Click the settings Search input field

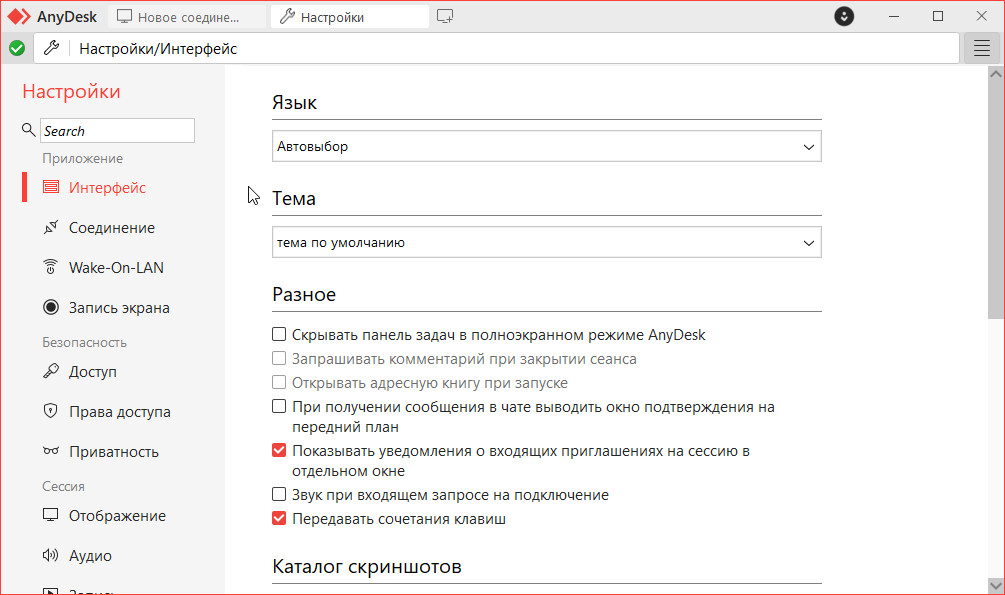[x=117, y=131]
